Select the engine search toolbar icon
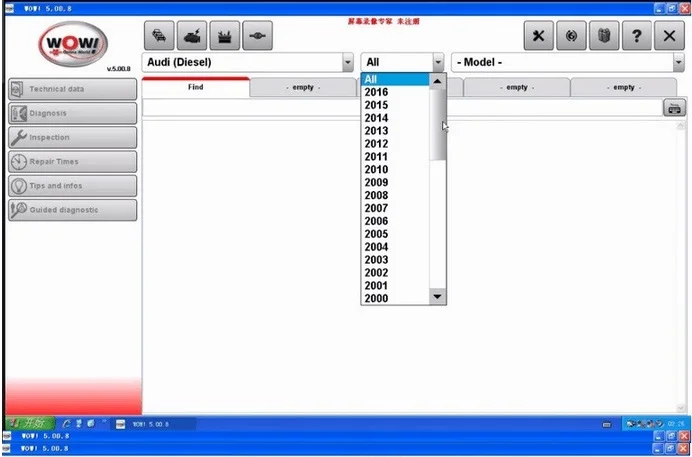The height and width of the screenshot is (457, 692). (x=192, y=36)
